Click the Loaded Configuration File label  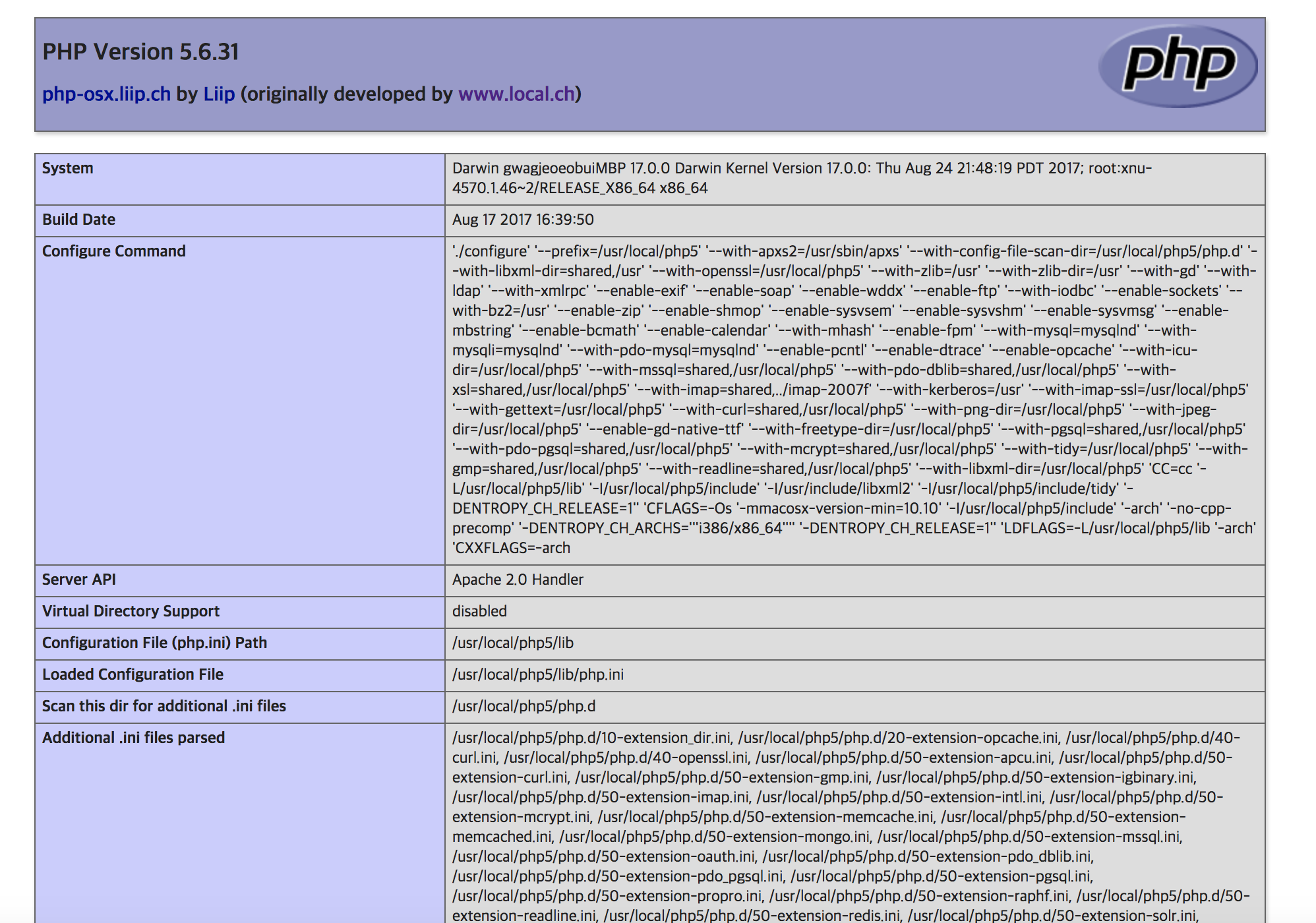(133, 674)
